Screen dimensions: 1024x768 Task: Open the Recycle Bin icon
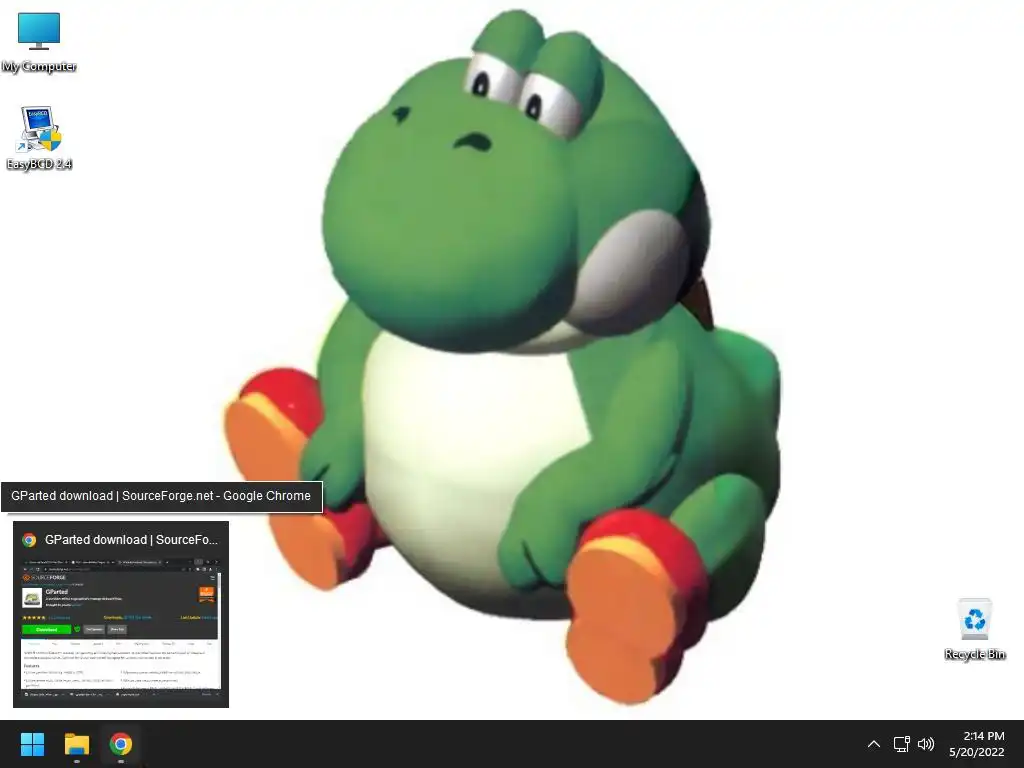click(x=974, y=629)
